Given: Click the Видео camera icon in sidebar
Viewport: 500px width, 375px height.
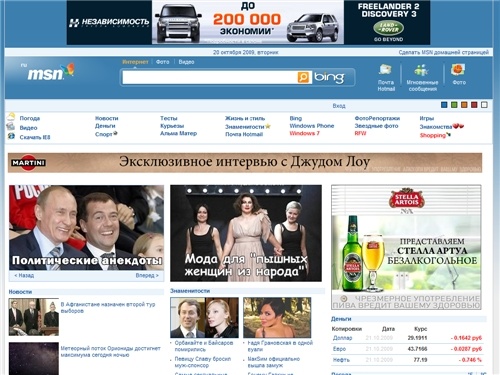Looking at the screenshot, I should [x=11, y=126].
